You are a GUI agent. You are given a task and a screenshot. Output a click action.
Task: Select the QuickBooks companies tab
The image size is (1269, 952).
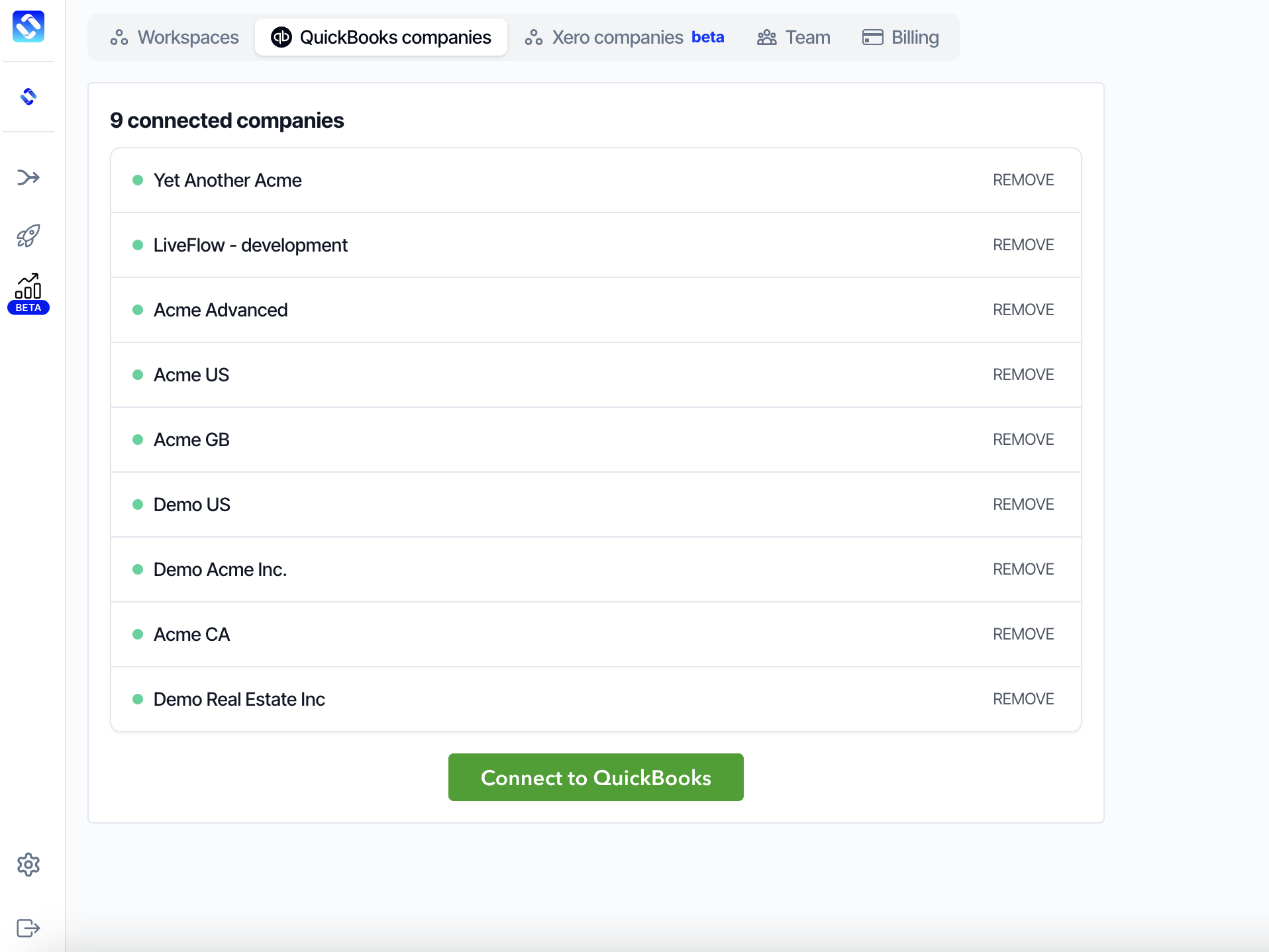(381, 37)
